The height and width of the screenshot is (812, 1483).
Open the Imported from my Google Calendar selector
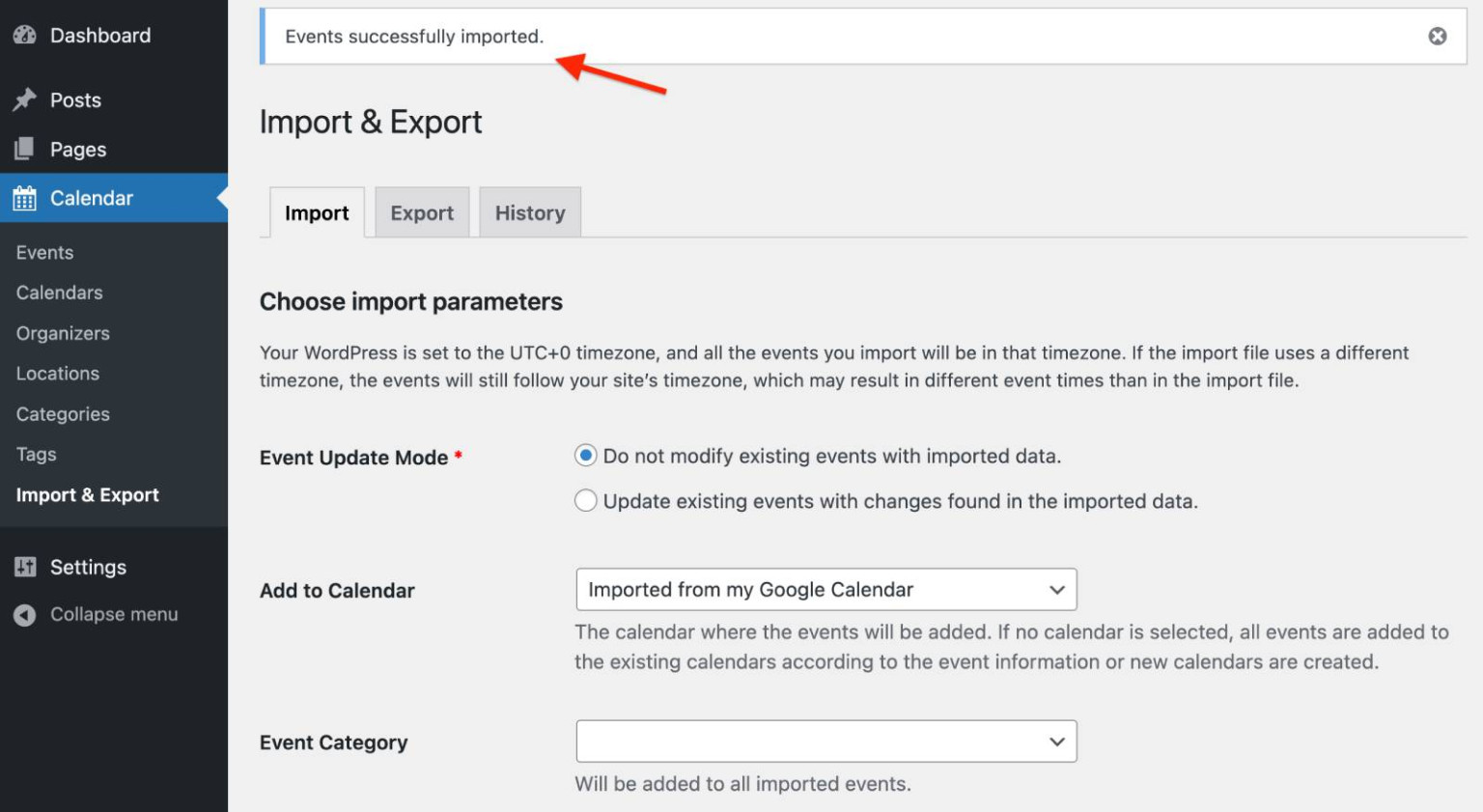825,589
